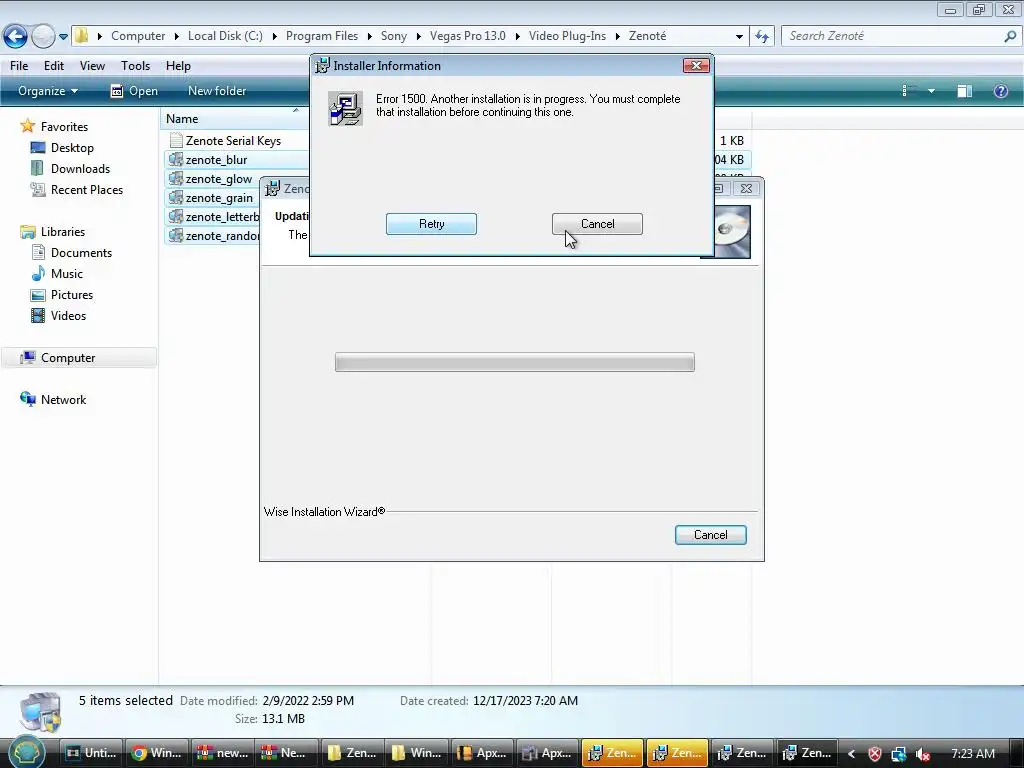Open Videos library
This screenshot has width=1024, height=768.
pyautogui.click(x=68, y=315)
